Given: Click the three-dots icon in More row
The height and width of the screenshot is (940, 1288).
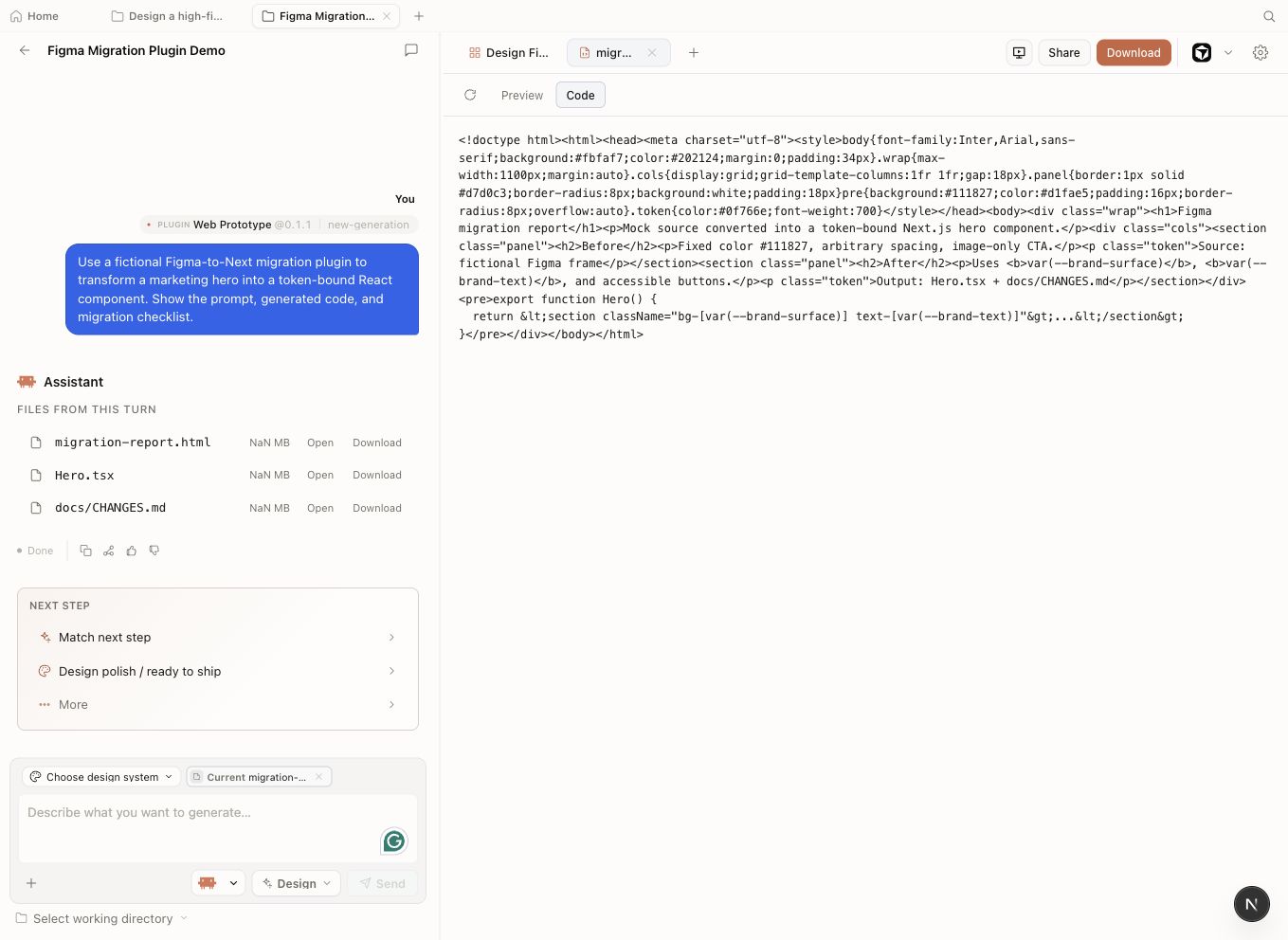Looking at the screenshot, I should click(x=45, y=704).
